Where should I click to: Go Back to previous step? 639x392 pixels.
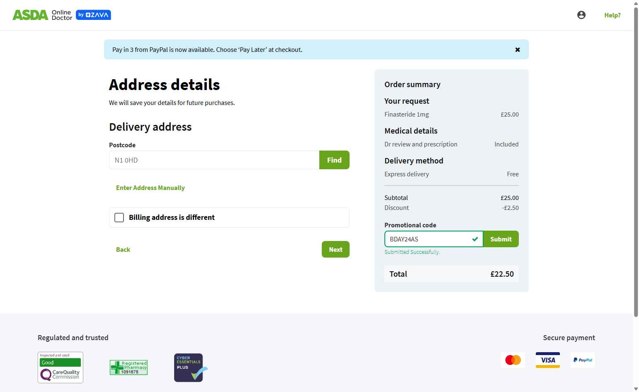pyautogui.click(x=123, y=249)
